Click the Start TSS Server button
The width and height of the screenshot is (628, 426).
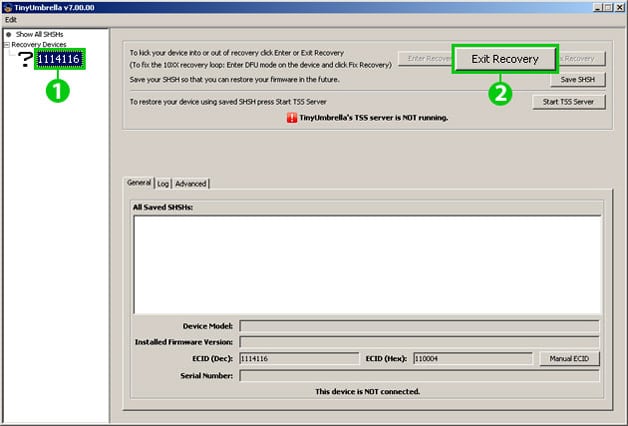(x=568, y=102)
